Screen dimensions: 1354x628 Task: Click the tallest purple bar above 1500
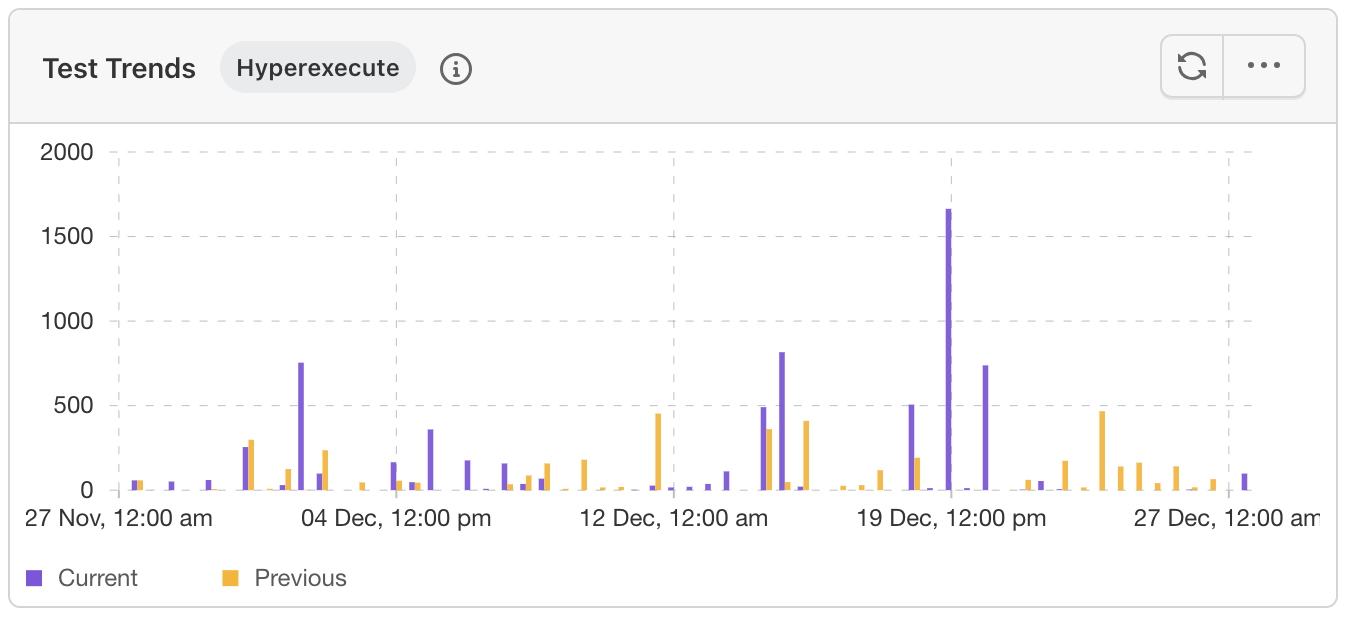(948, 350)
